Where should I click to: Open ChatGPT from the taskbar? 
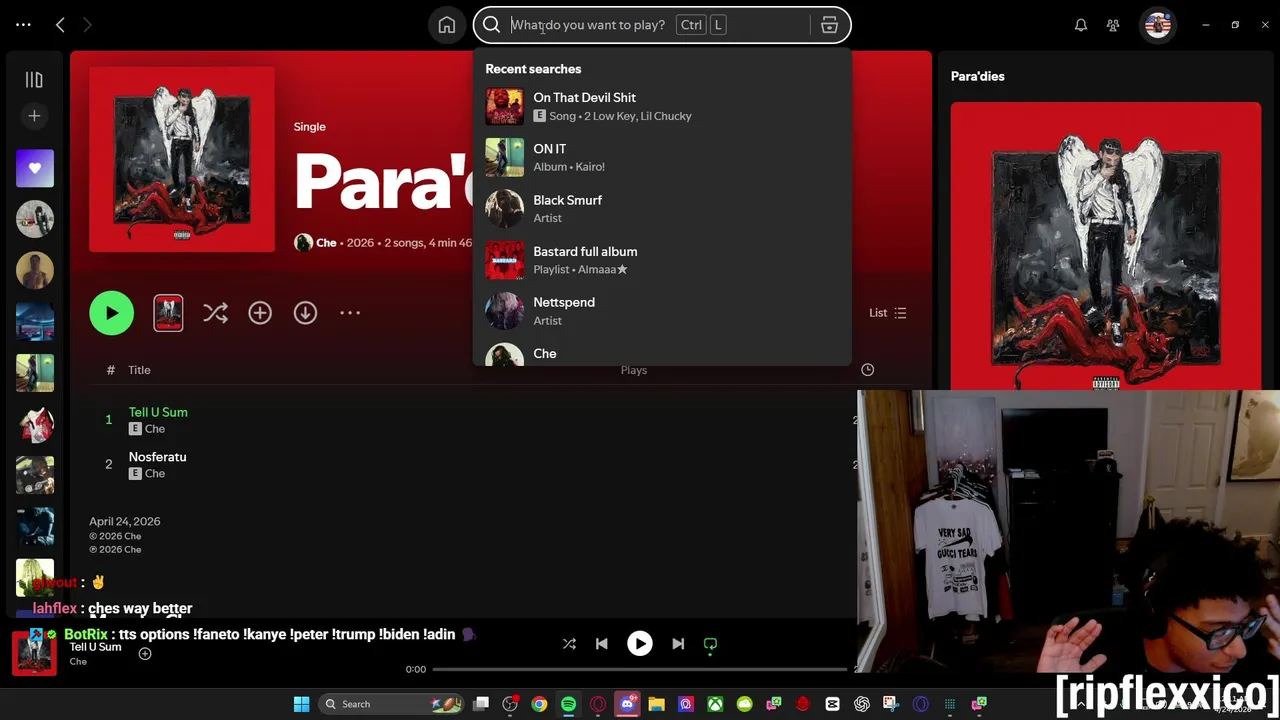tap(862, 704)
